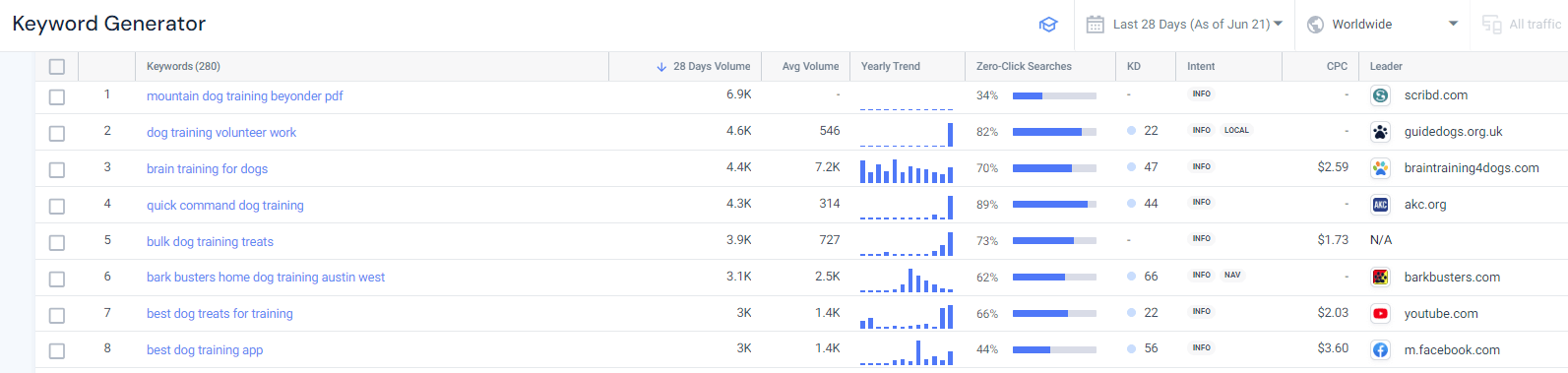View yearly trend chart for bark busters row

907,280
